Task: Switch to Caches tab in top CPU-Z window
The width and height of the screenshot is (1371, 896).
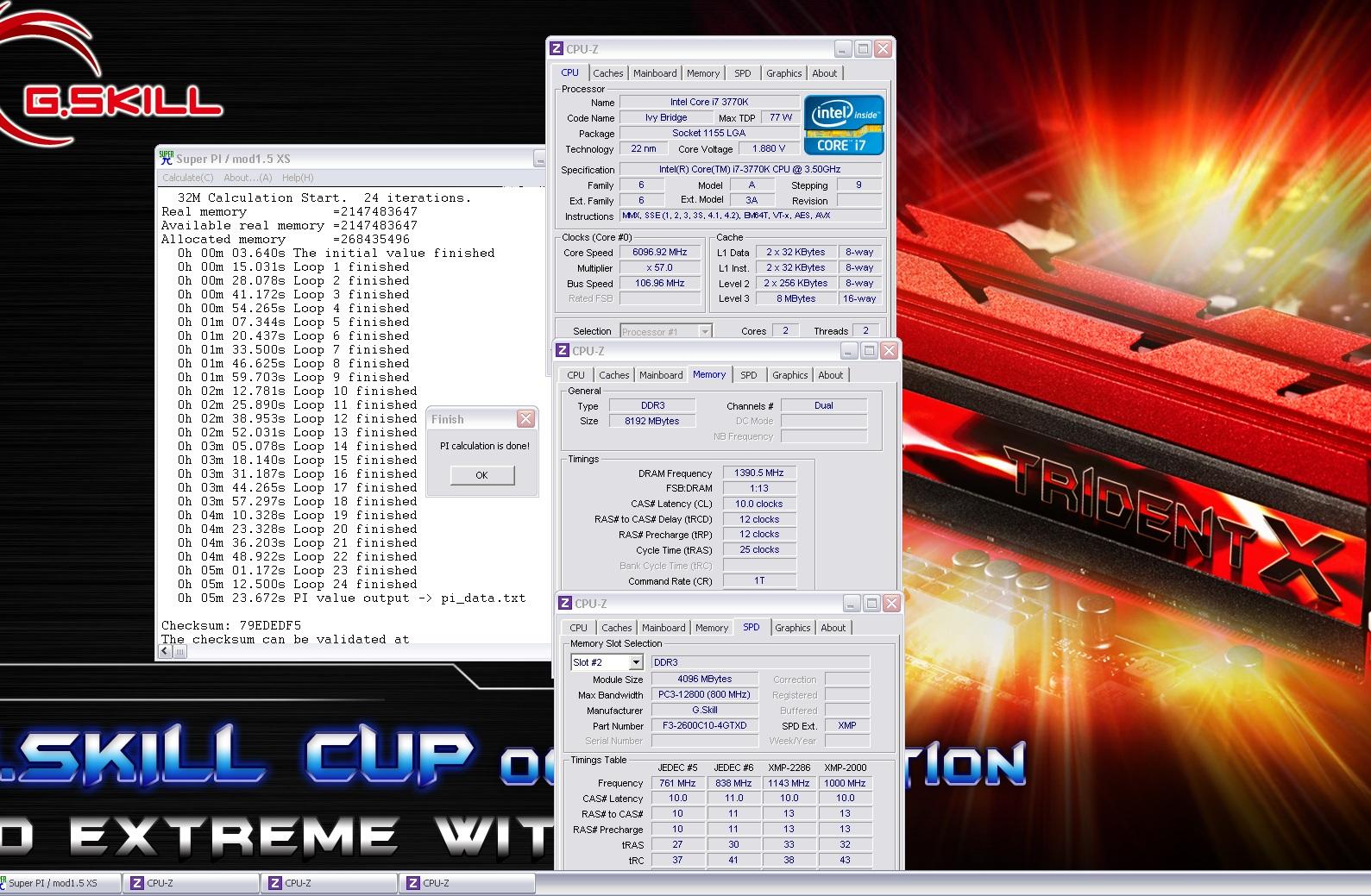Action: 607,73
